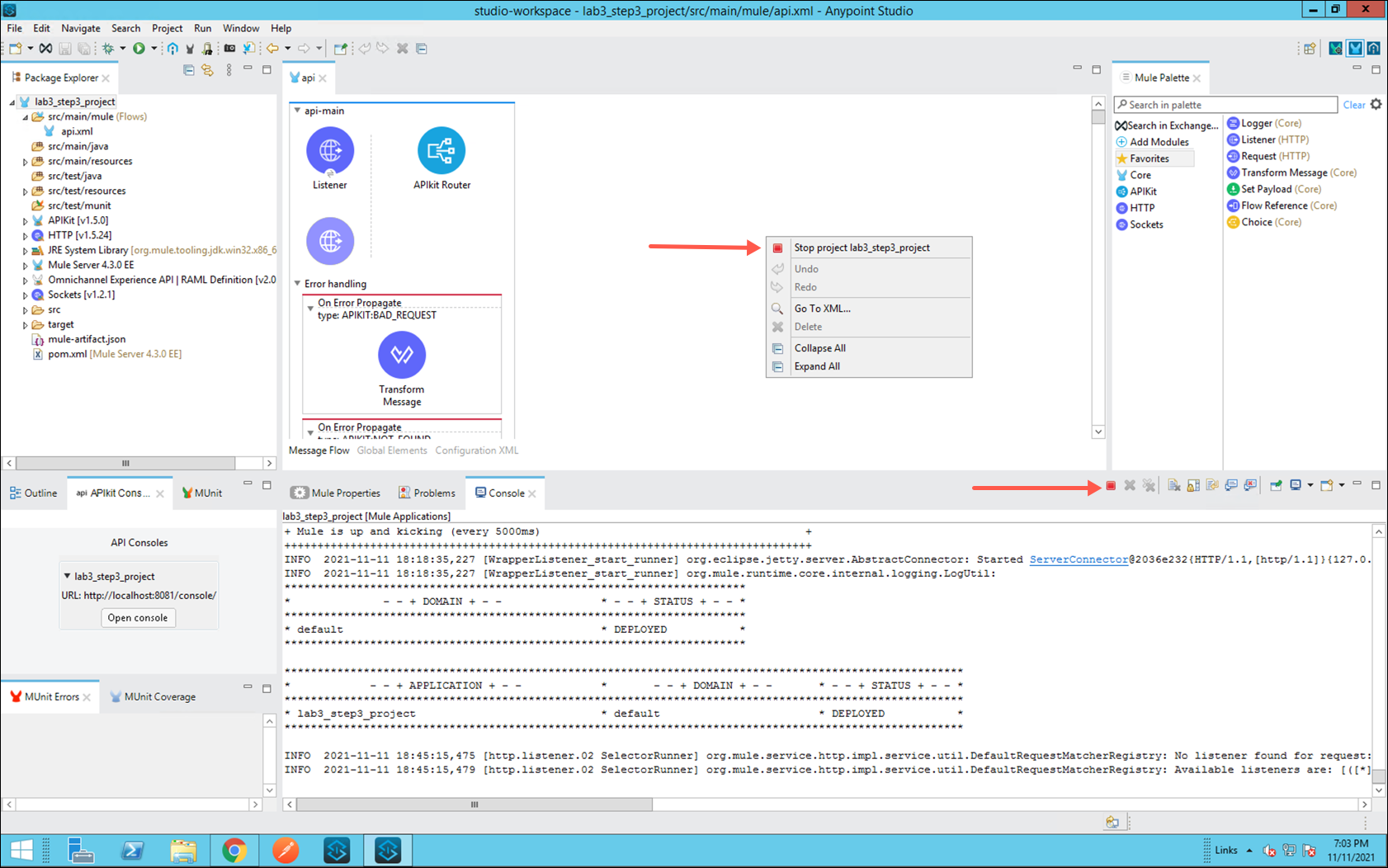The image size is (1388, 868).
Task: Open the Run dropdown arrow in toolbar
Action: tap(153, 49)
